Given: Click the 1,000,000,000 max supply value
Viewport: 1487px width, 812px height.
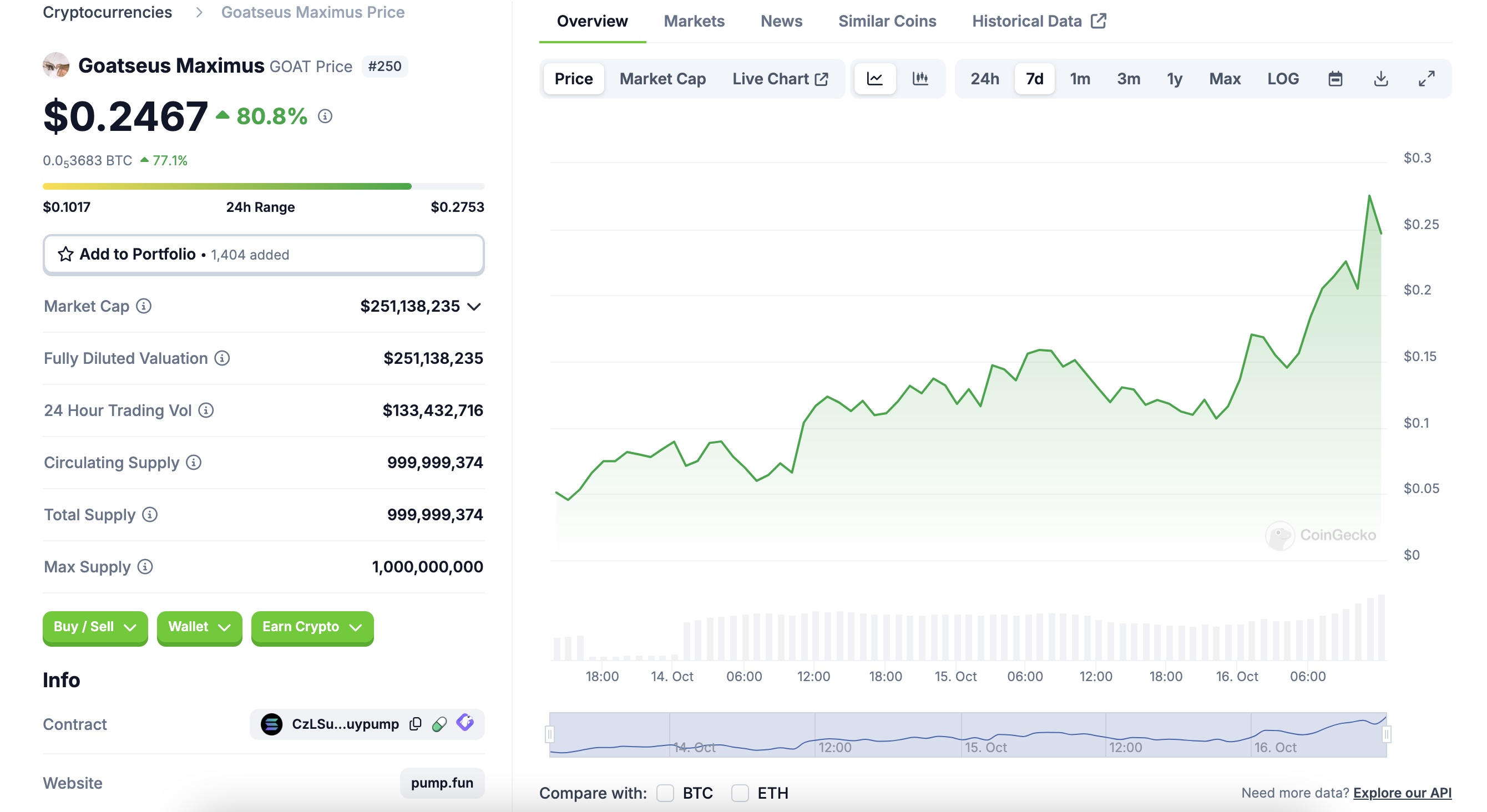Looking at the screenshot, I should click(x=428, y=567).
